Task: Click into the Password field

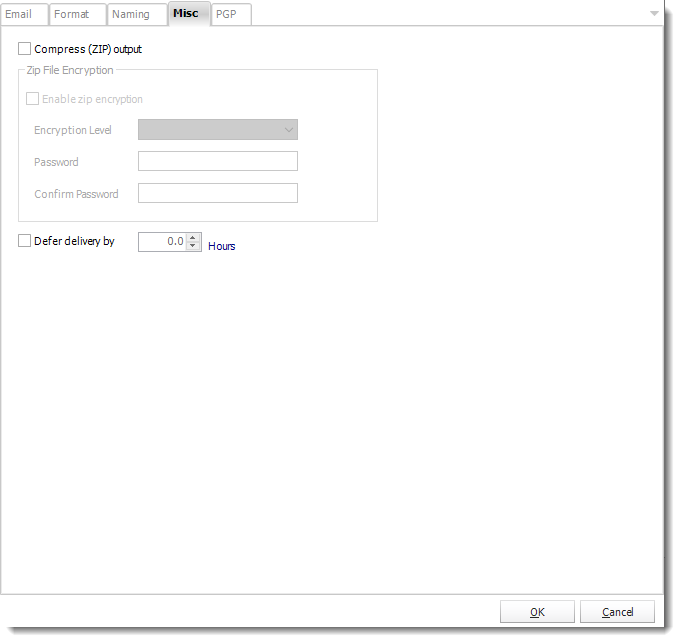Action: point(218,161)
